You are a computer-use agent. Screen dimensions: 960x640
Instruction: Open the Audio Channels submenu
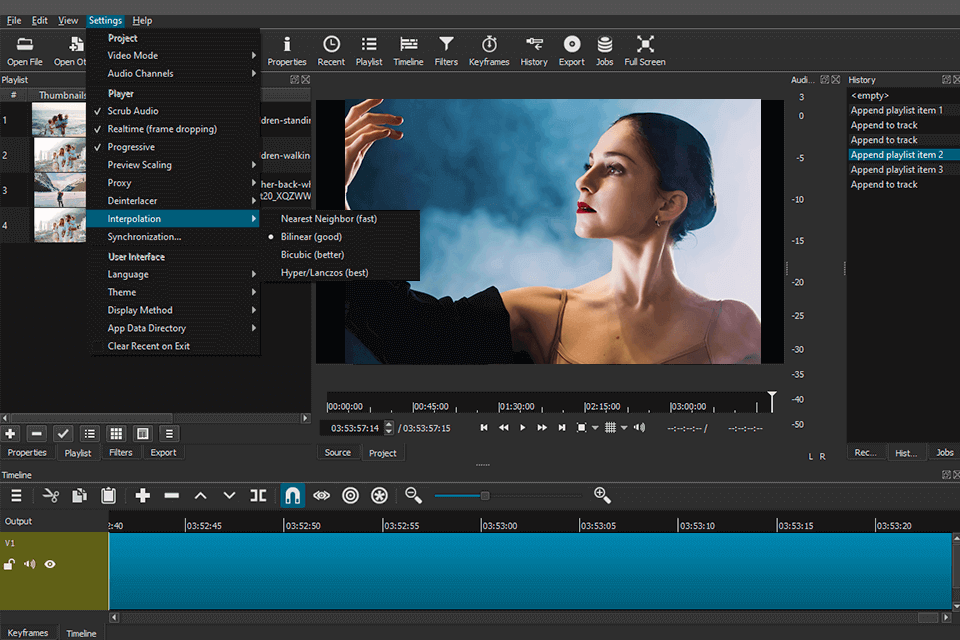(x=140, y=73)
